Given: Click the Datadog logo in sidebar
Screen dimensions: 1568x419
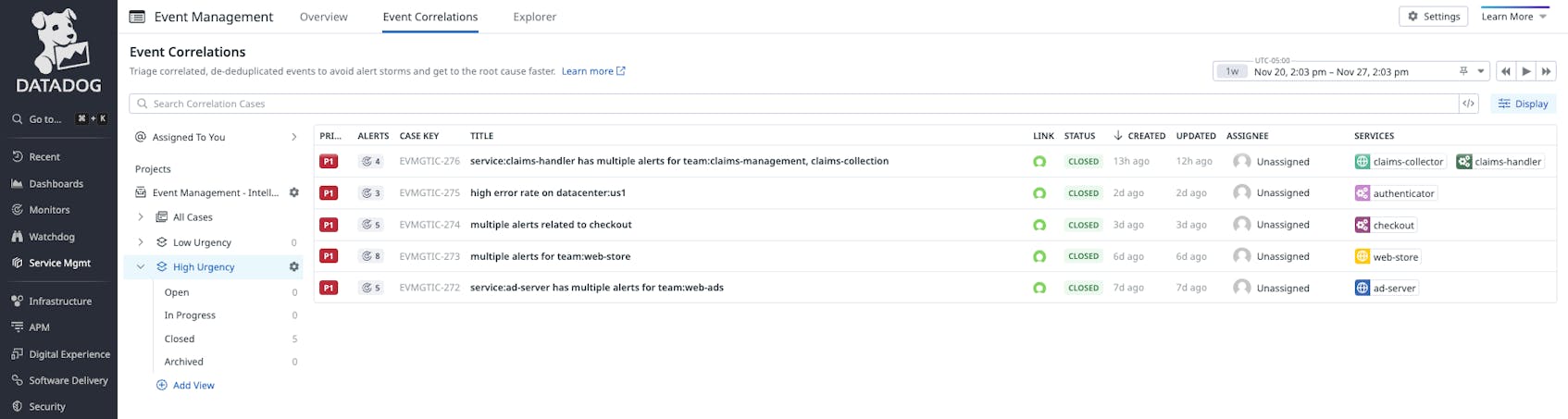Looking at the screenshot, I should pos(58,51).
